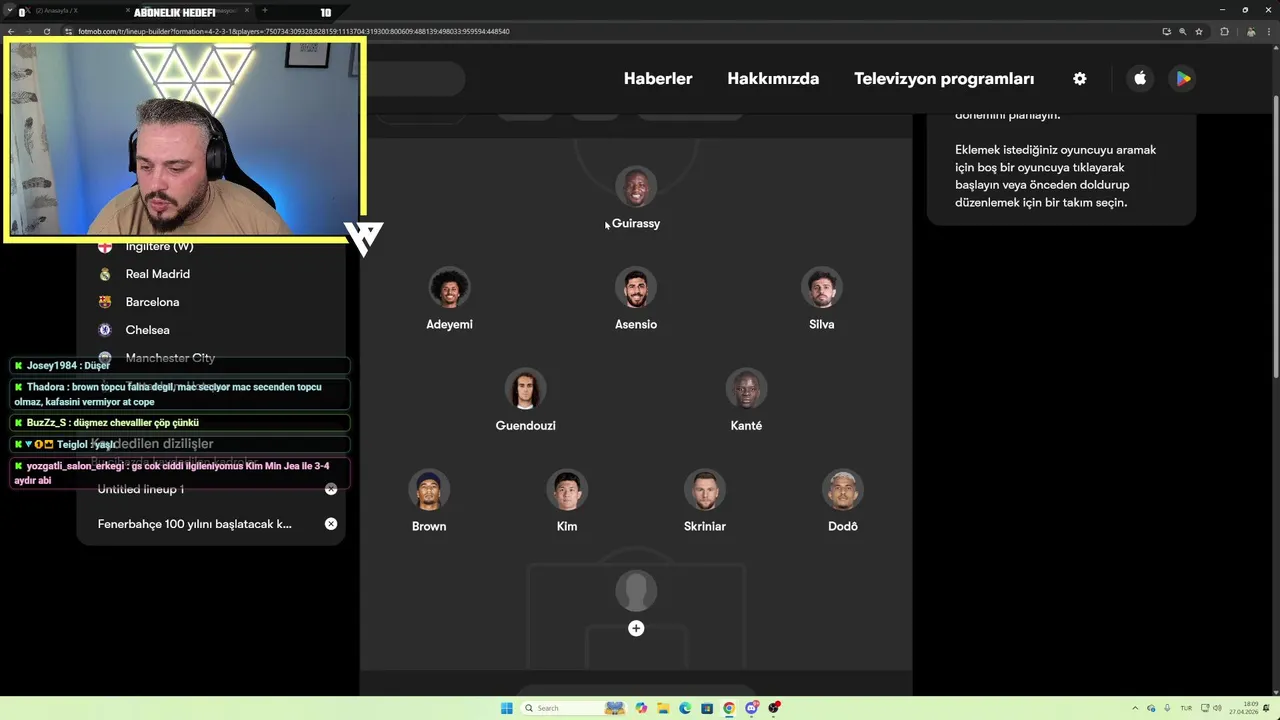Select Guendouzi's player avatar
Viewport: 1280px width, 720px height.
[x=526, y=389]
